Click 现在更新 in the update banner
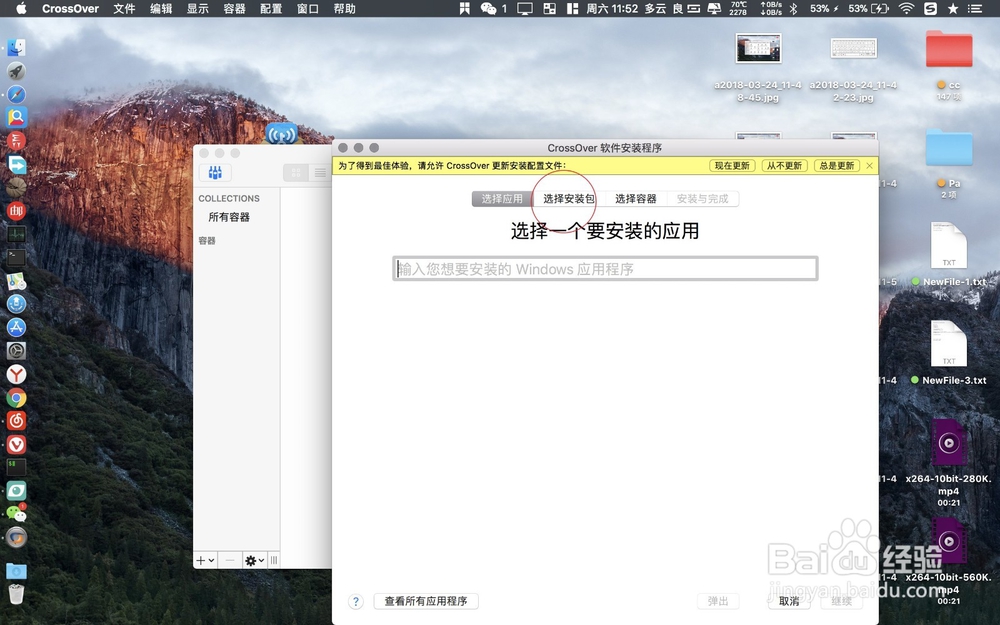Image resolution: width=1000 pixels, height=625 pixels. pyautogui.click(x=732, y=166)
